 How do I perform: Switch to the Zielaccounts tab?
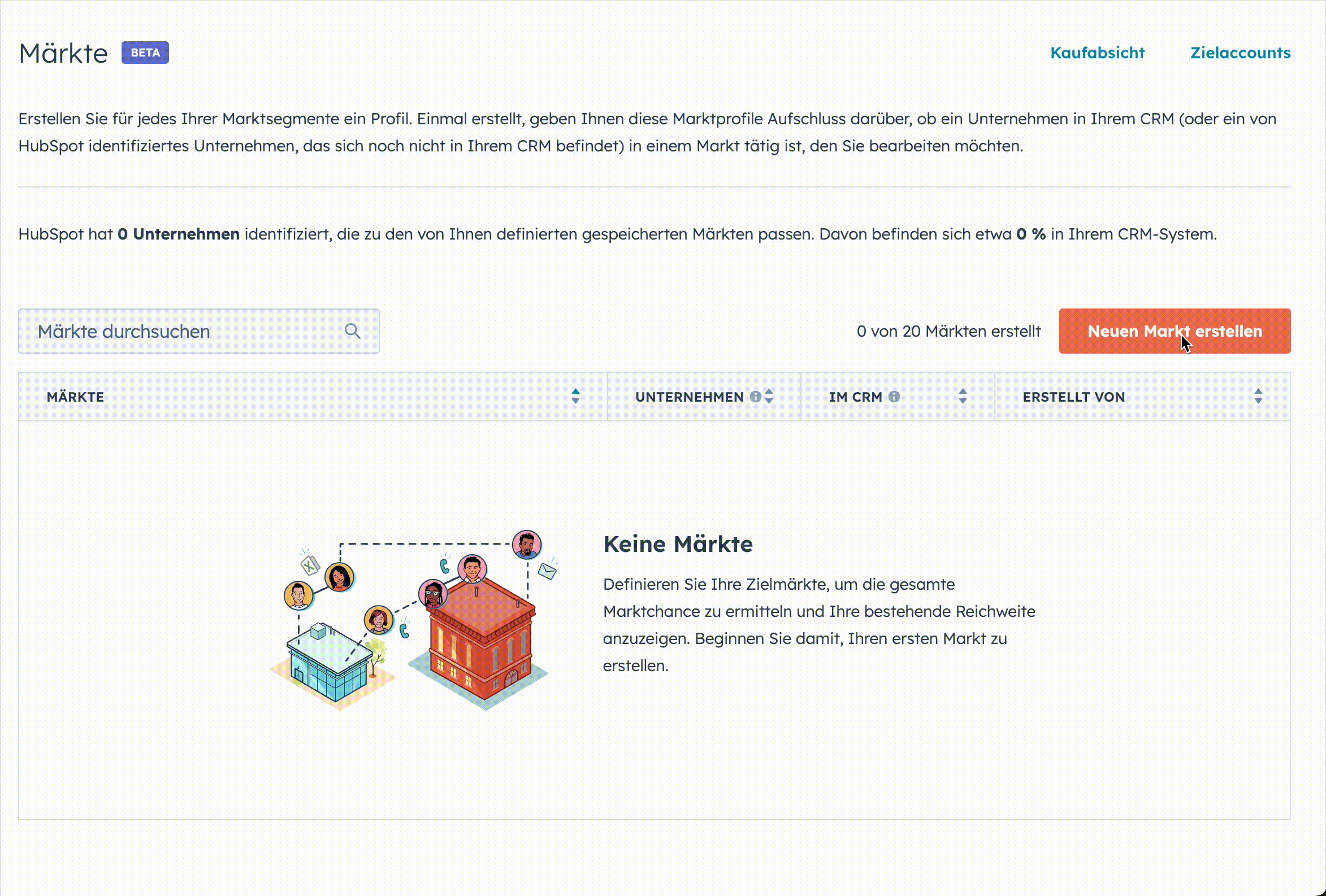coord(1240,53)
